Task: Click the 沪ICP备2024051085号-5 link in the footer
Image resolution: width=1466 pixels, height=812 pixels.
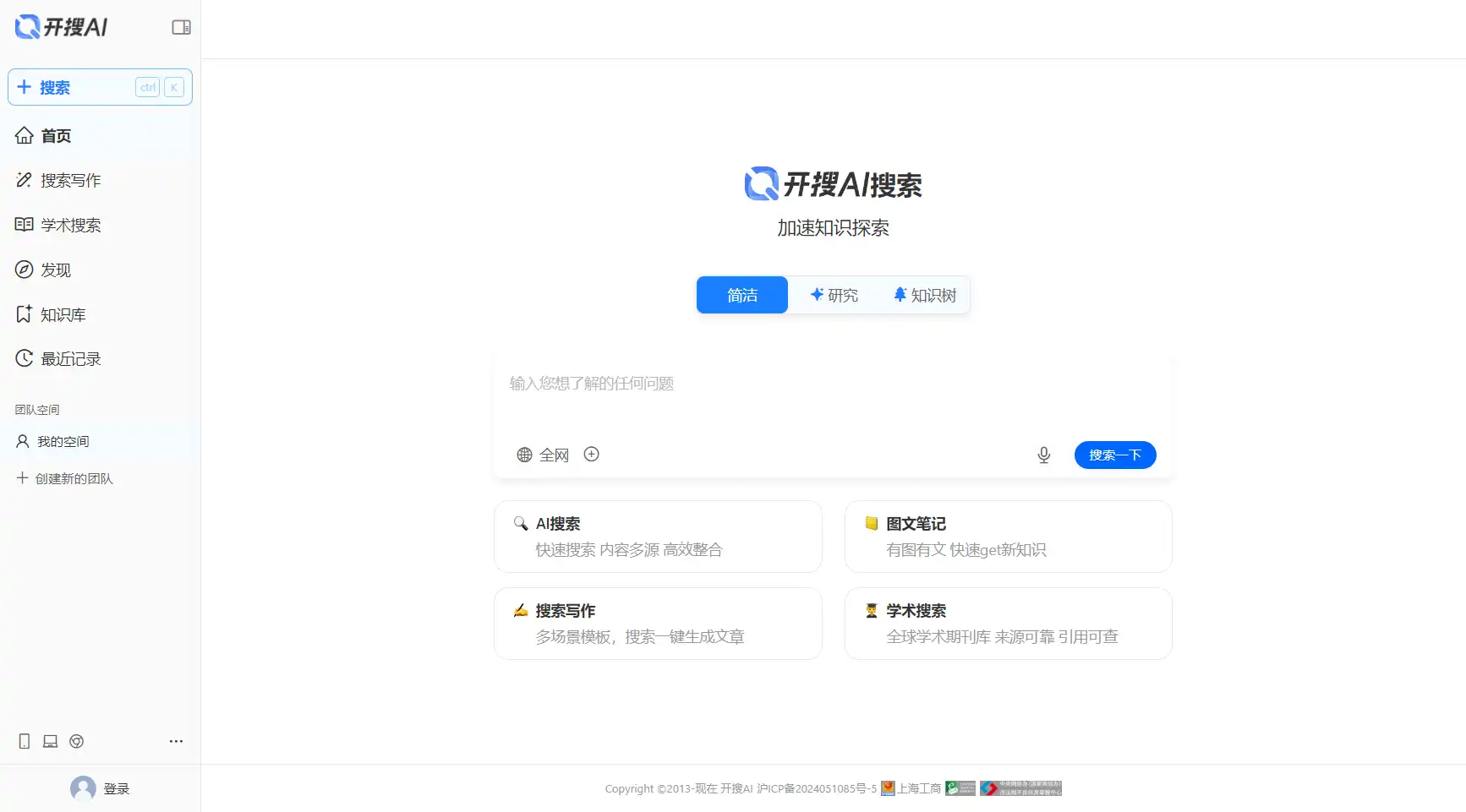Action: pos(817,788)
